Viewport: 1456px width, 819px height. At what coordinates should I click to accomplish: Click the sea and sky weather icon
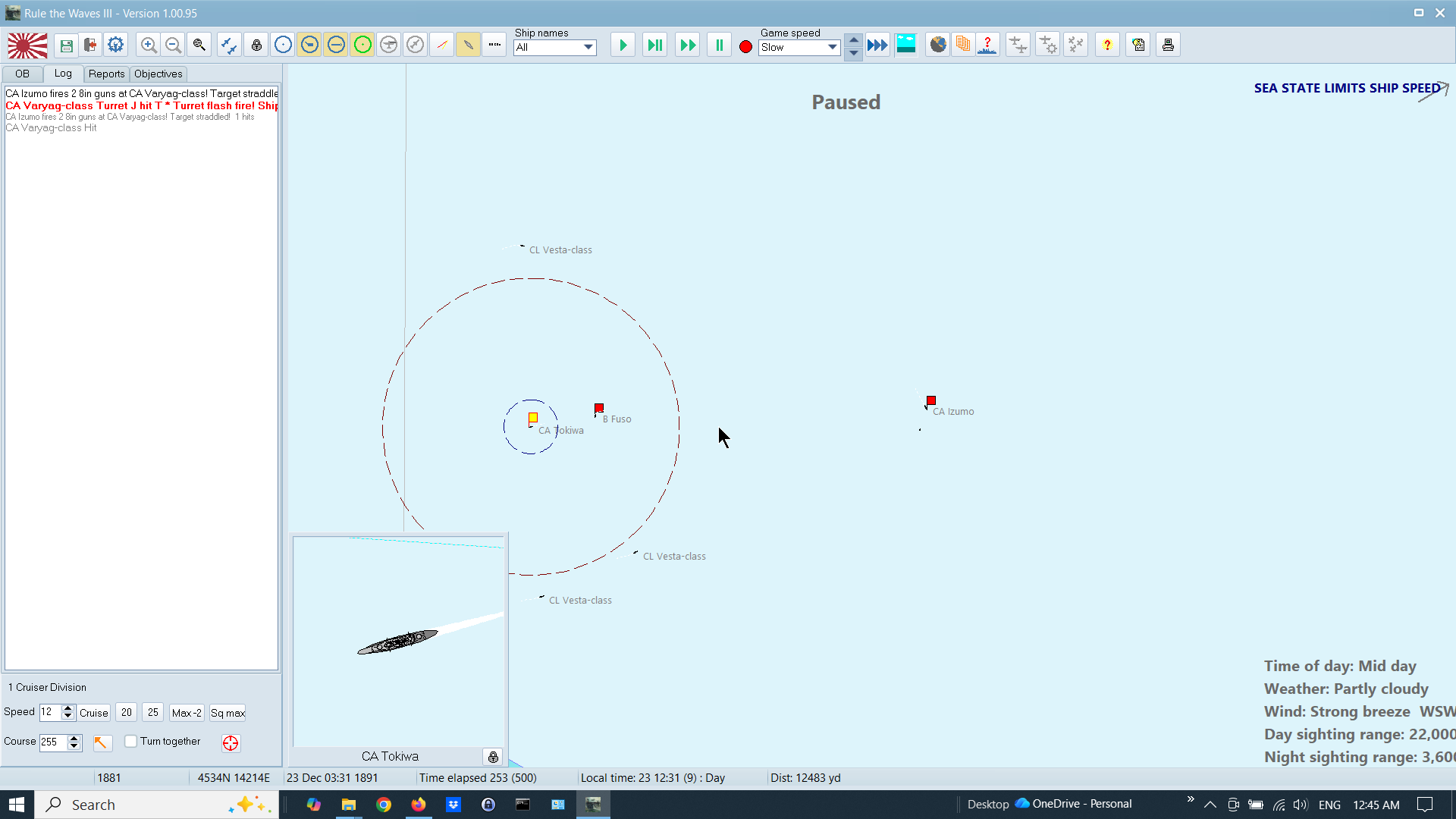pyautogui.click(x=906, y=45)
